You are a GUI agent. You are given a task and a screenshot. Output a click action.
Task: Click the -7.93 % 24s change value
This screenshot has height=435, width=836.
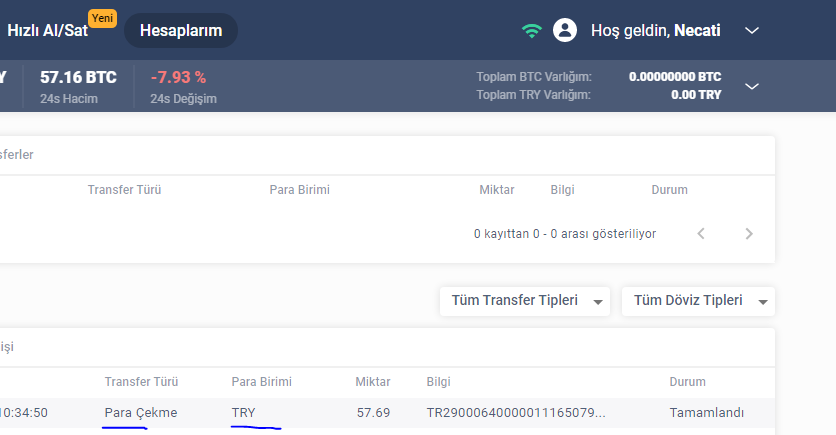click(178, 77)
